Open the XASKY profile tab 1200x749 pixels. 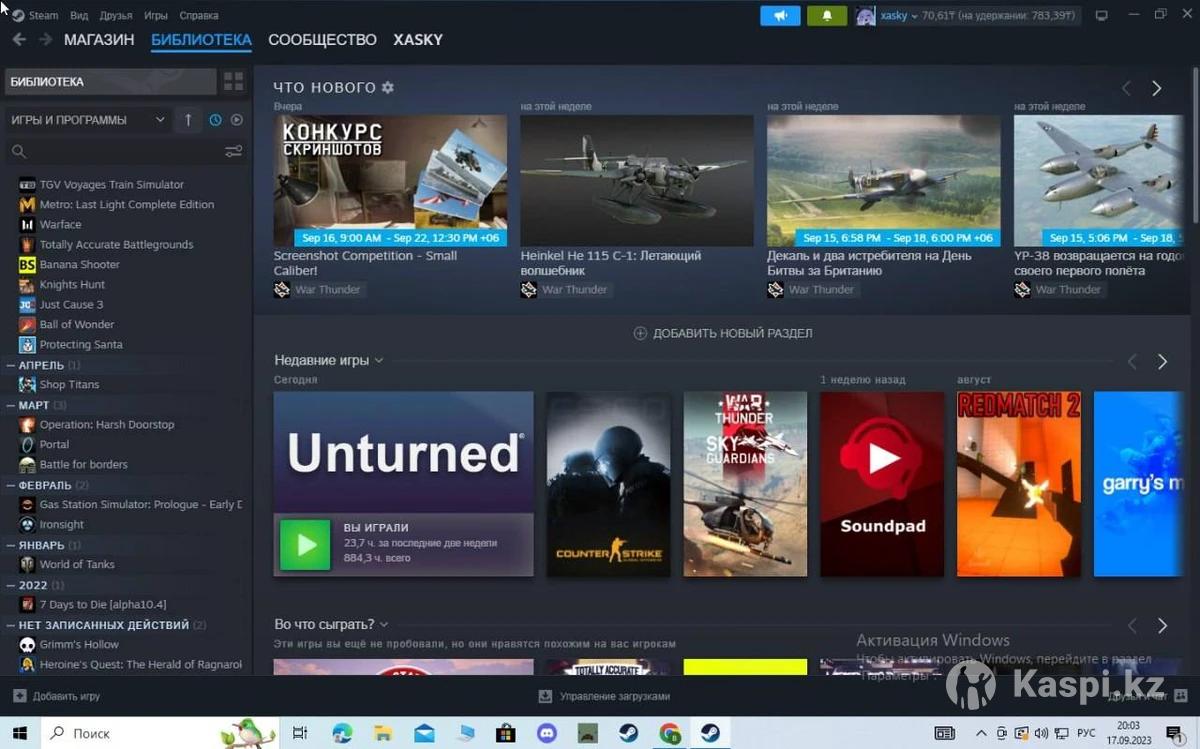[x=418, y=40]
